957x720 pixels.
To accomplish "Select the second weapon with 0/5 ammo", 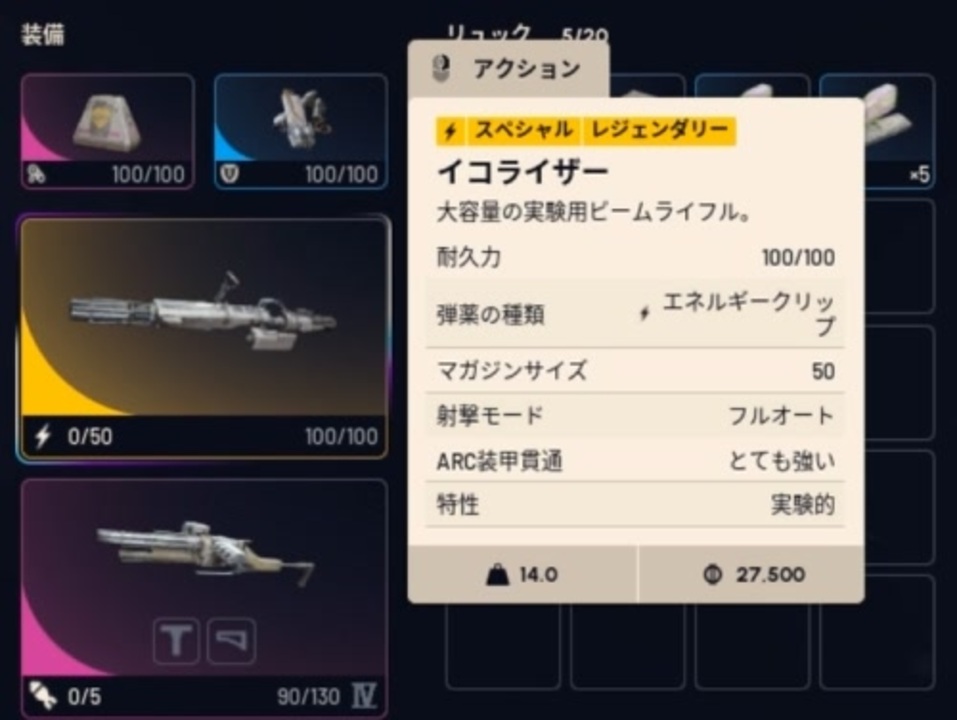I will [x=204, y=599].
